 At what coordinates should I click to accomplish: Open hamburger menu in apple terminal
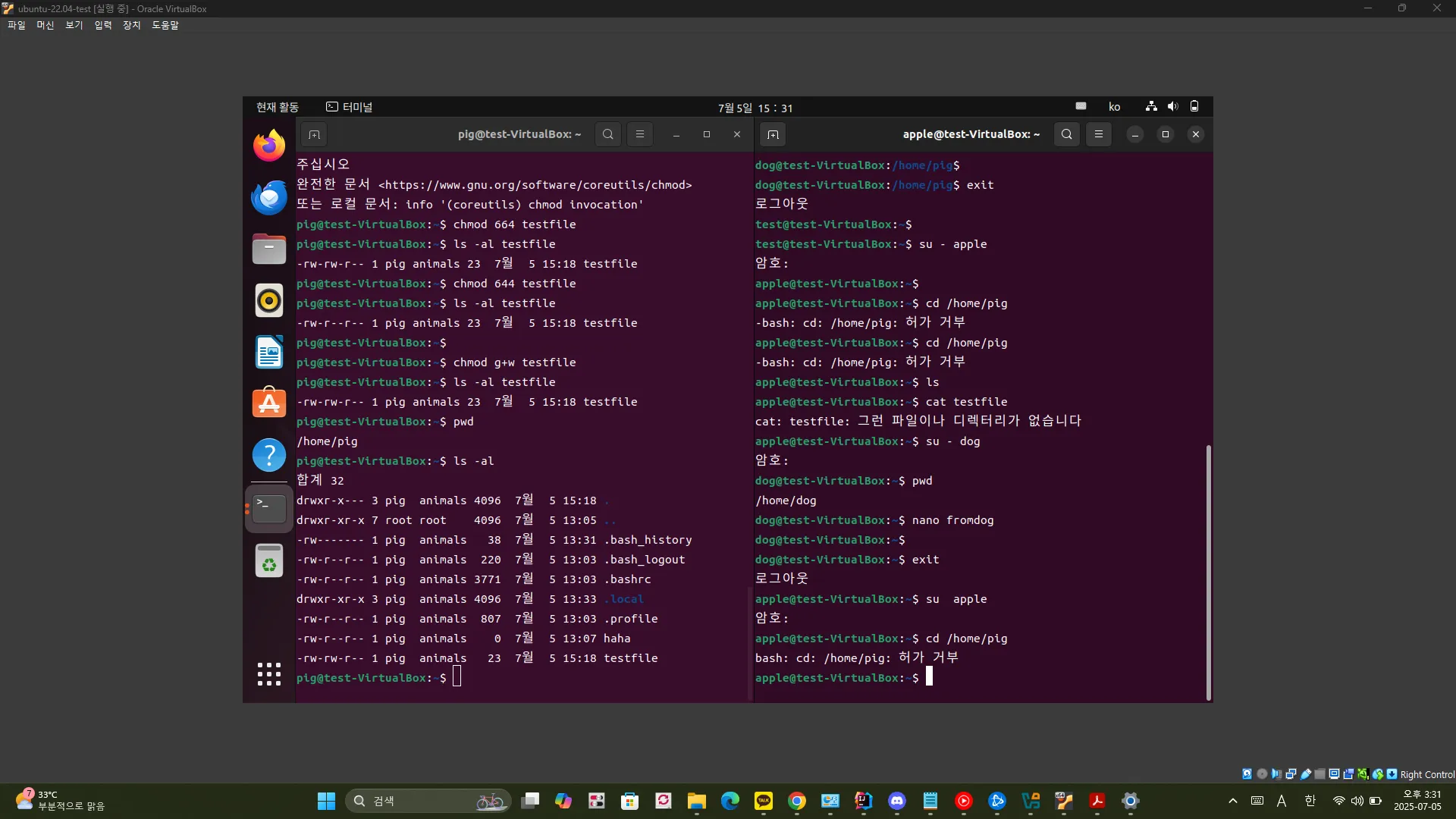[1099, 134]
